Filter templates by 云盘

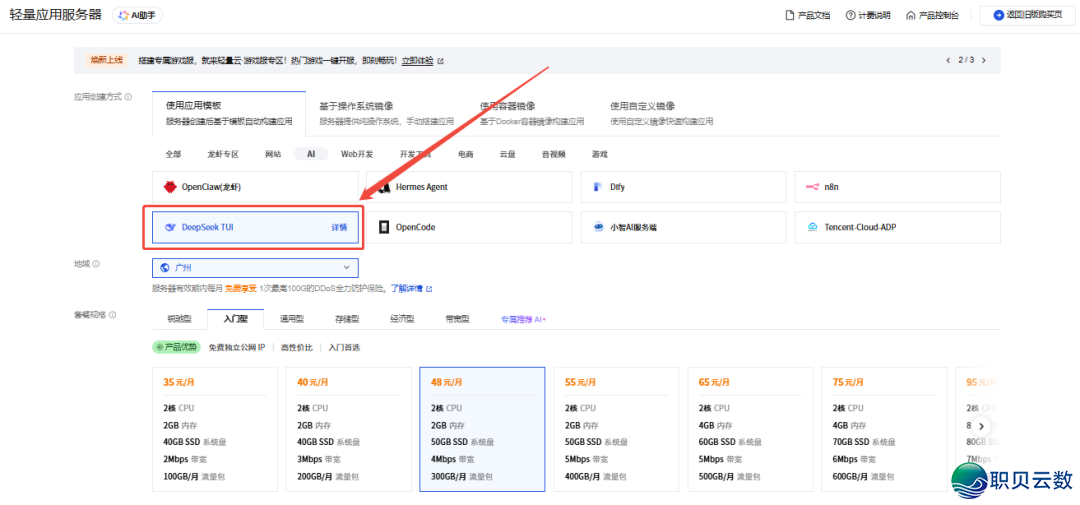click(x=508, y=154)
